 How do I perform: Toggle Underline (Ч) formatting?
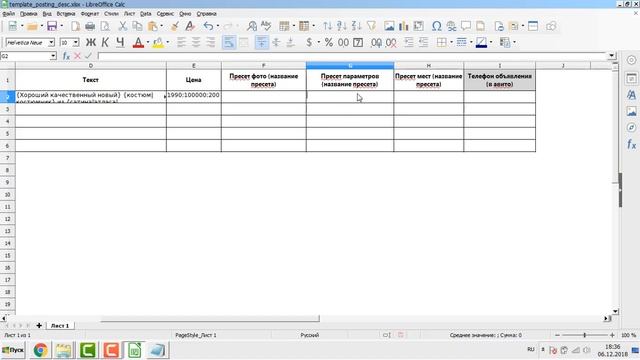point(120,42)
